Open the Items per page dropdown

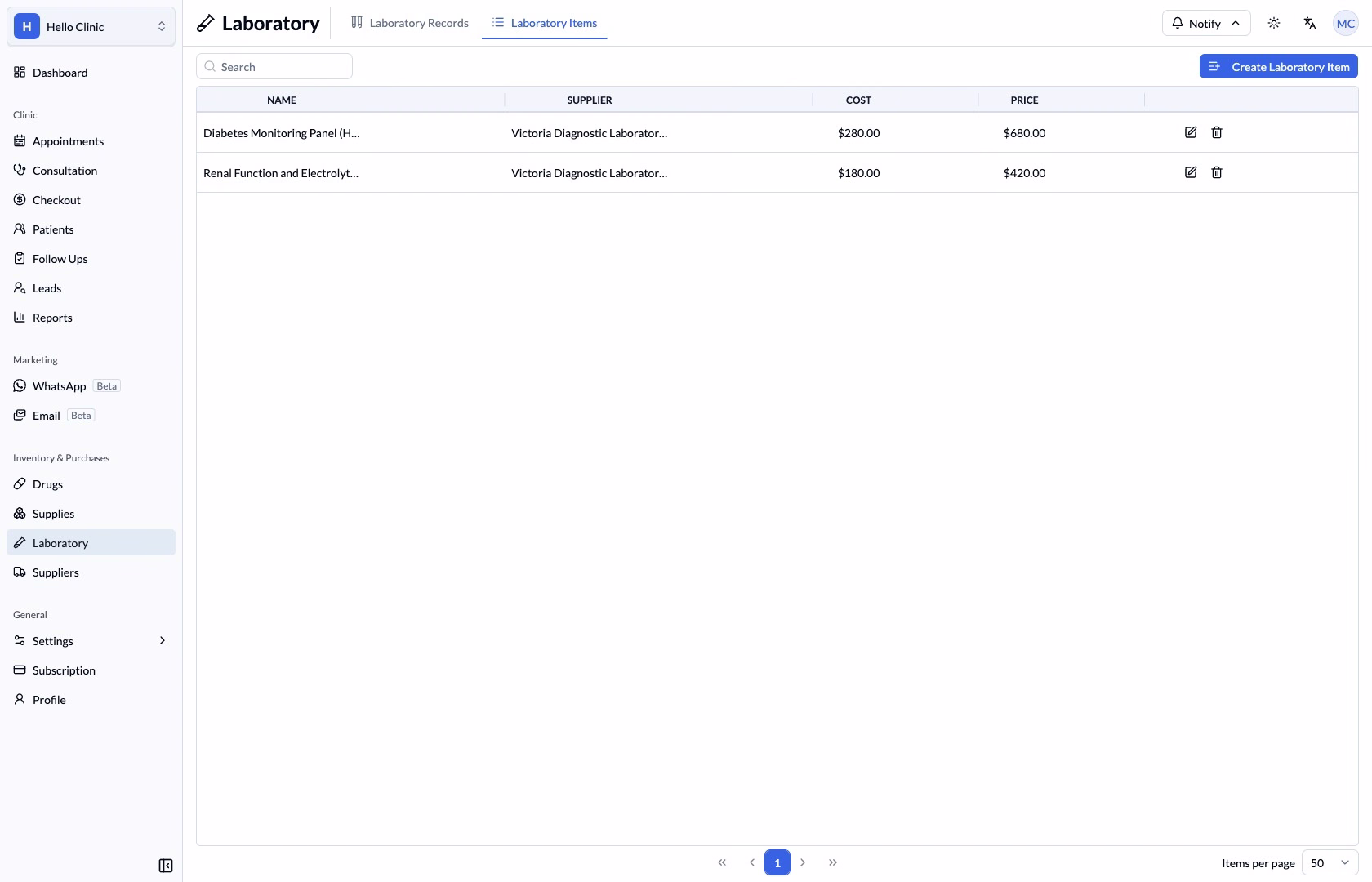pos(1330,862)
